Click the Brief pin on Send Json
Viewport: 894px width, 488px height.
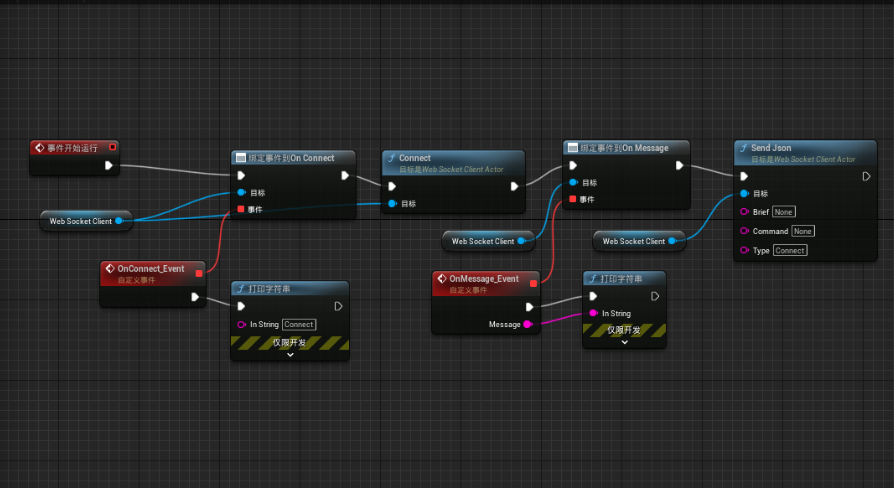[744, 212]
